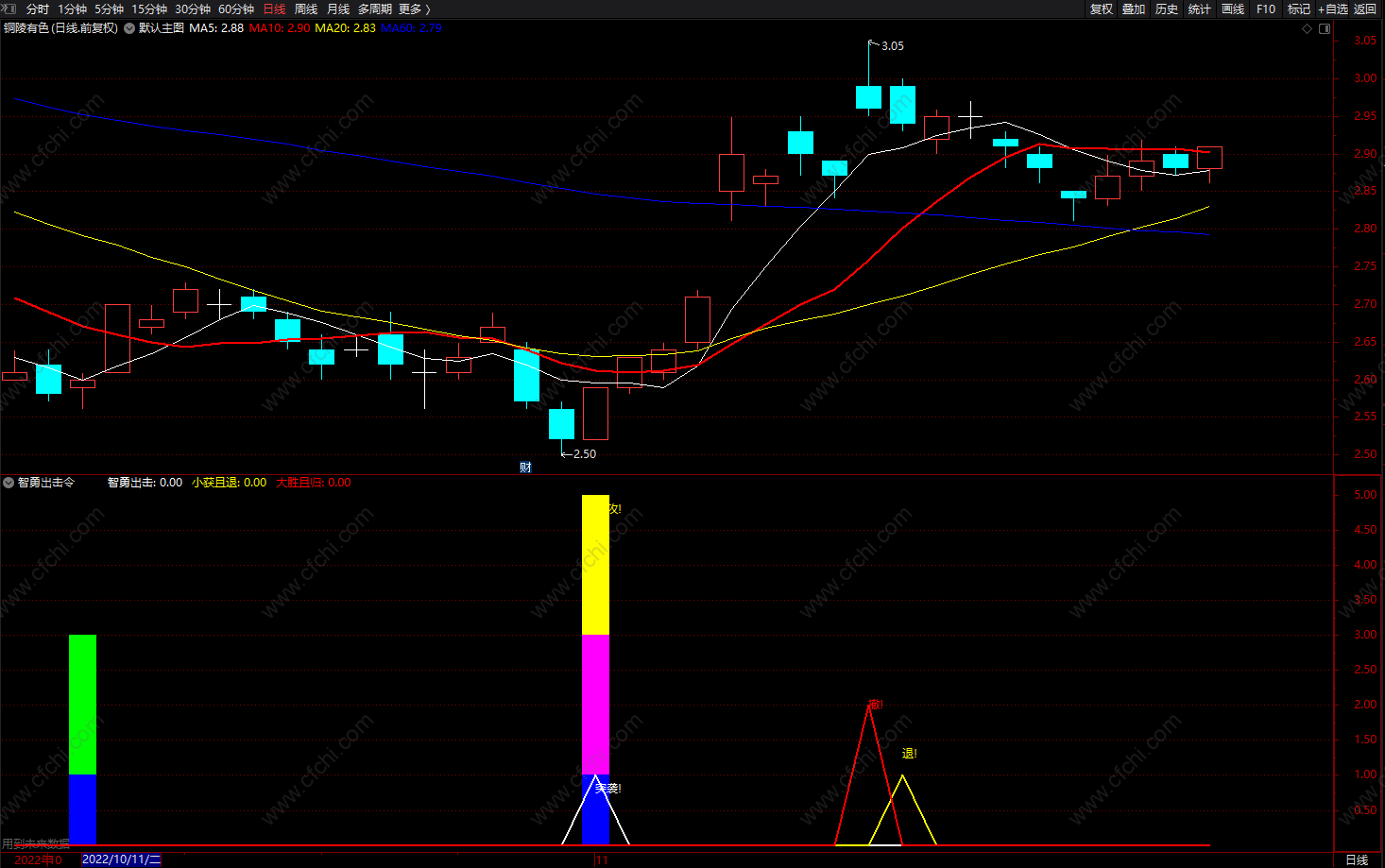Viewport: 1385px width, 868px height.
Task: Select the 60分钟 period tab
Action: [236, 9]
